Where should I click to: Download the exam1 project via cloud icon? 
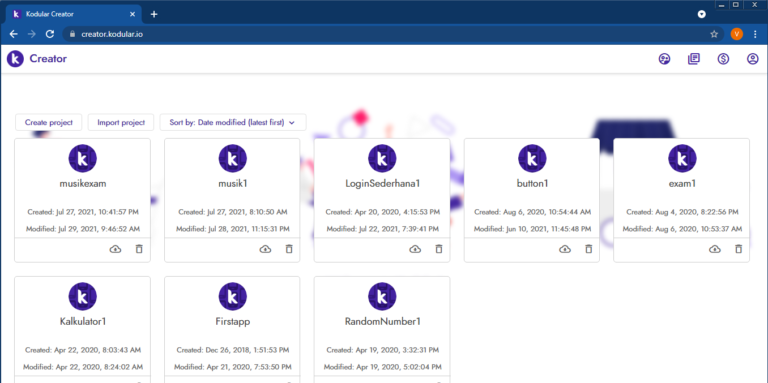pos(715,249)
